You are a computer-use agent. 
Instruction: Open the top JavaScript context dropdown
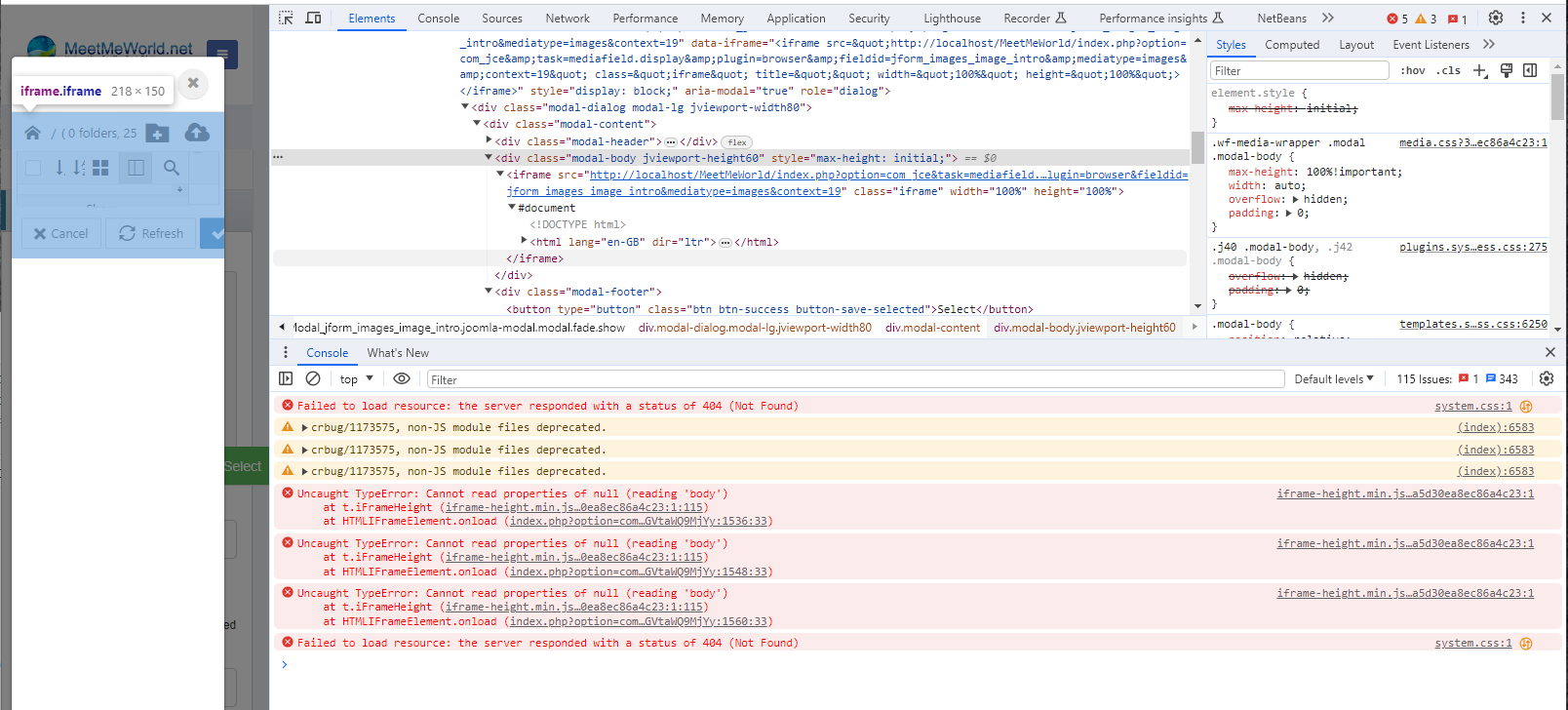356,379
